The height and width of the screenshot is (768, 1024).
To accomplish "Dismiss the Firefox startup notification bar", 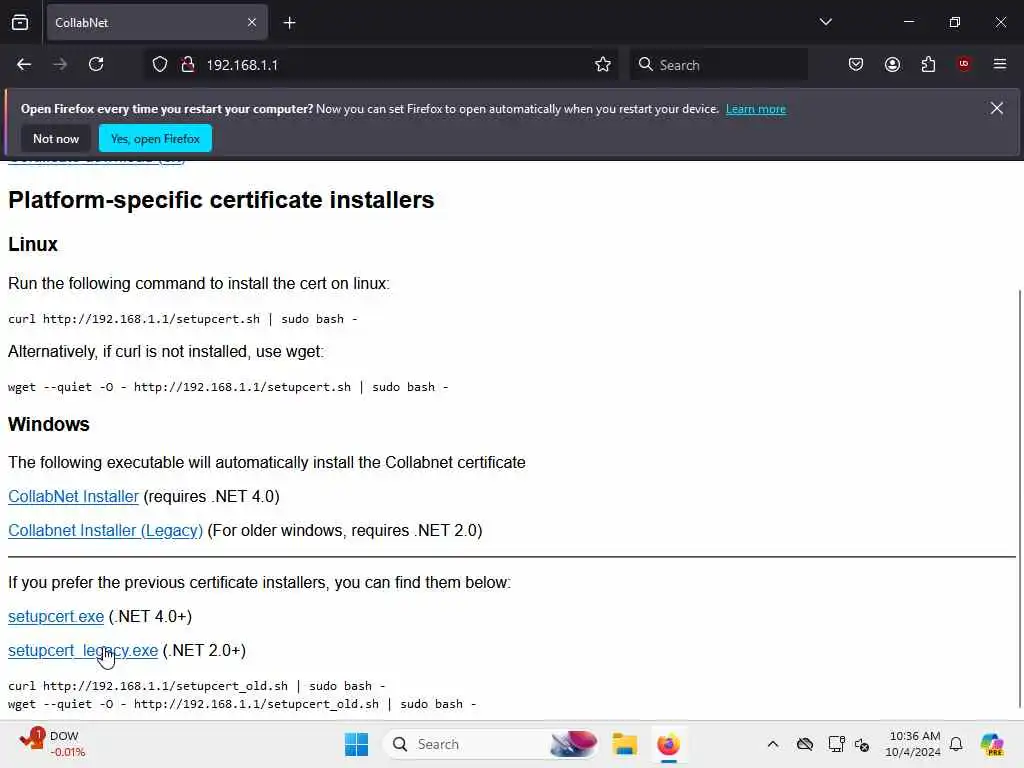I will [x=997, y=108].
